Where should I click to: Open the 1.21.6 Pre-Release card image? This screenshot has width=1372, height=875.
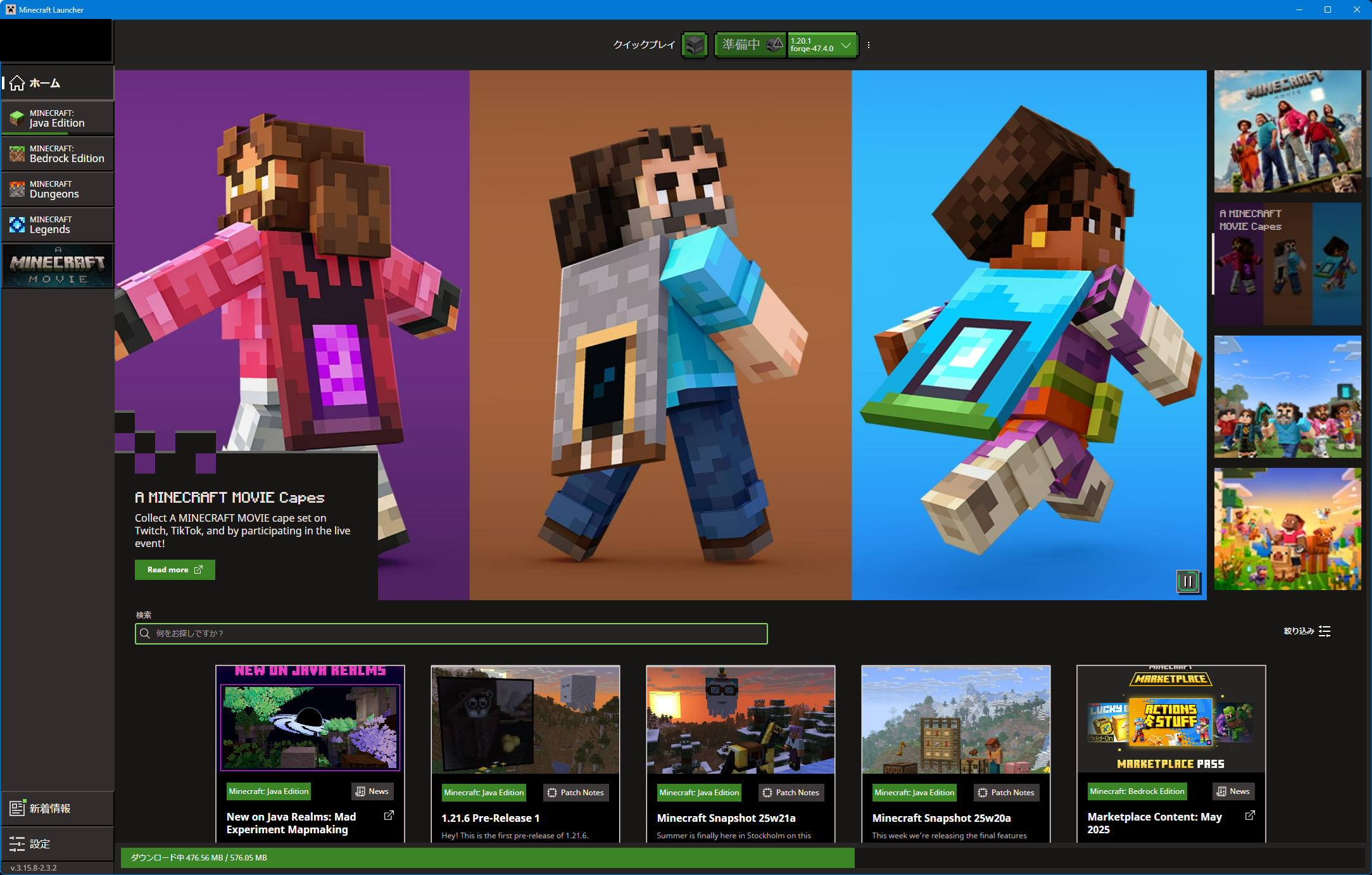526,720
